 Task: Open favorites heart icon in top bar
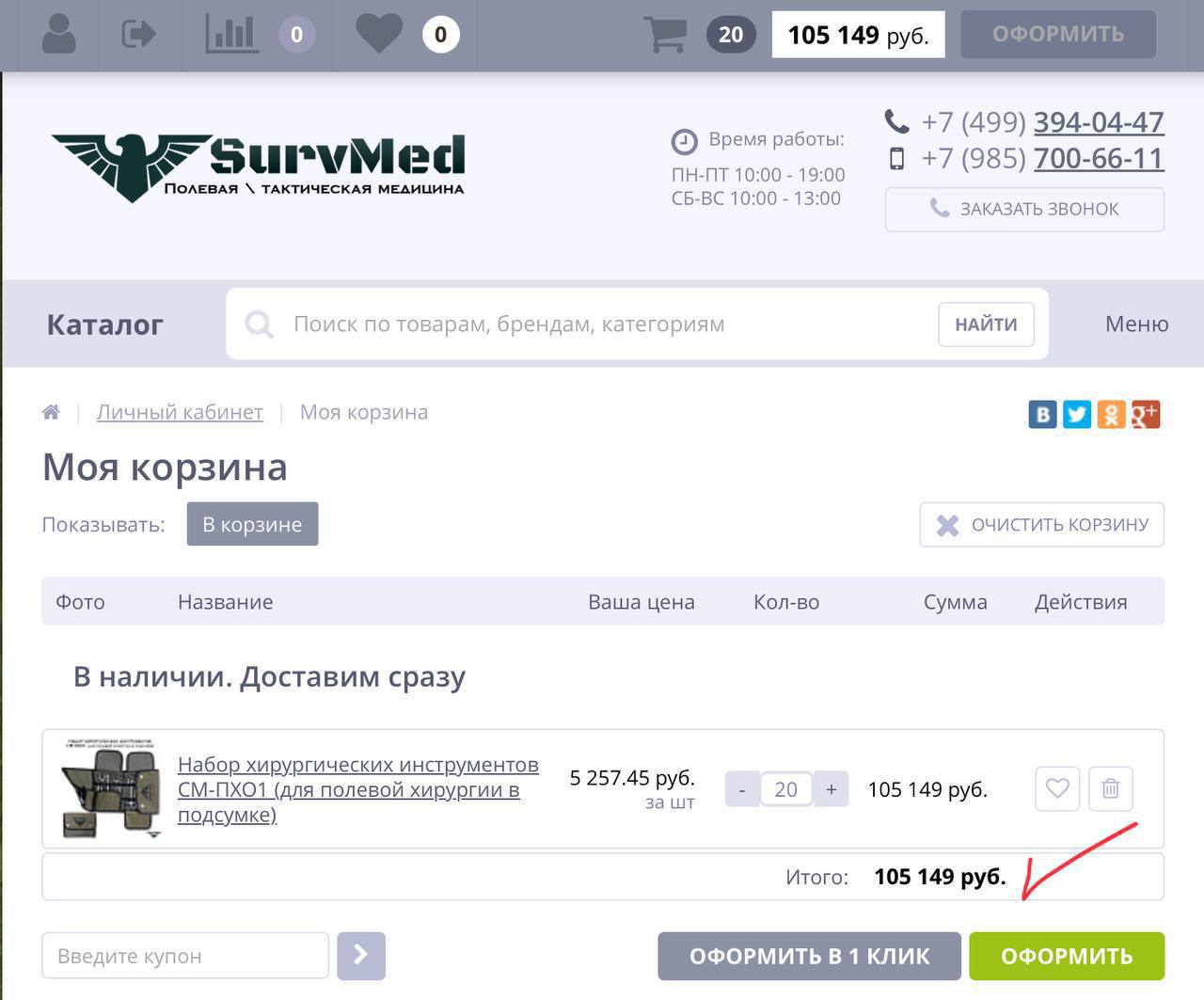[379, 35]
